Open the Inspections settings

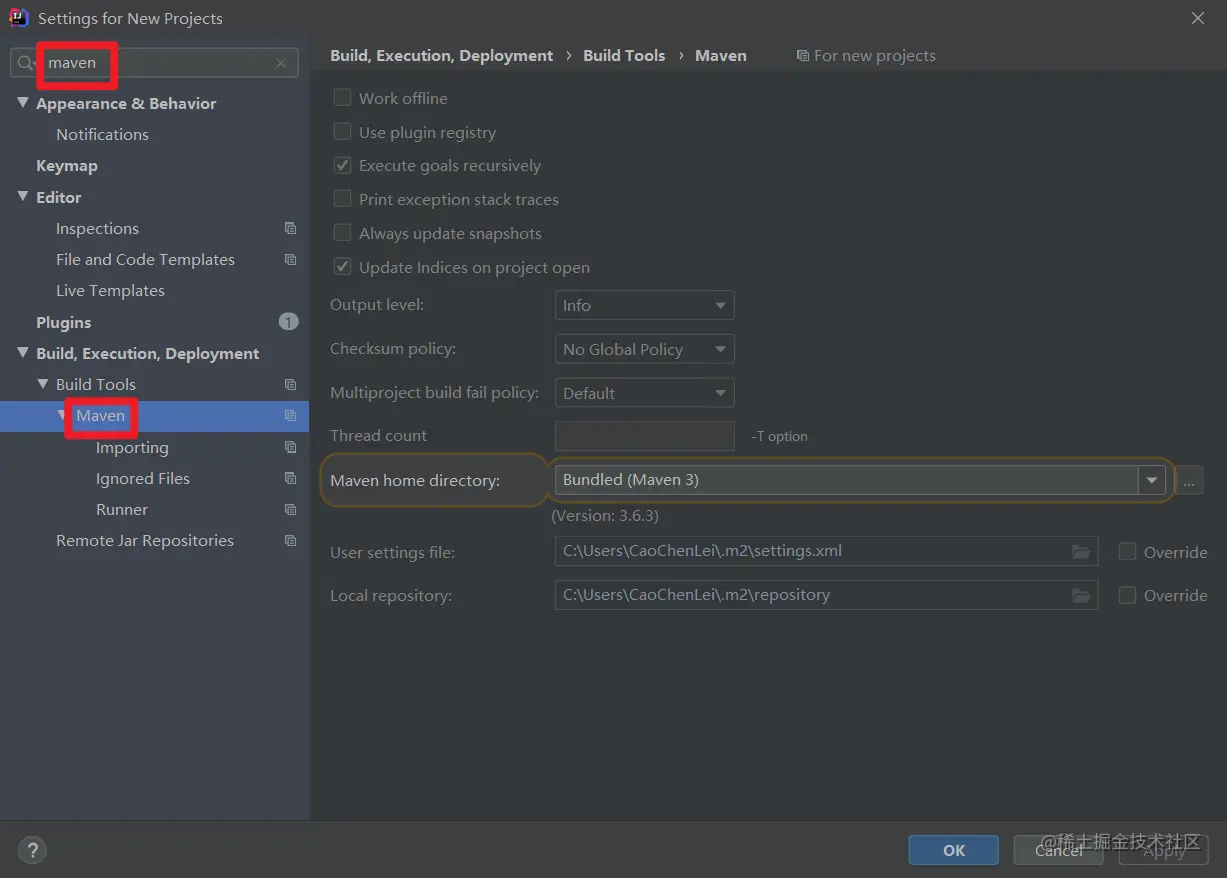click(97, 229)
